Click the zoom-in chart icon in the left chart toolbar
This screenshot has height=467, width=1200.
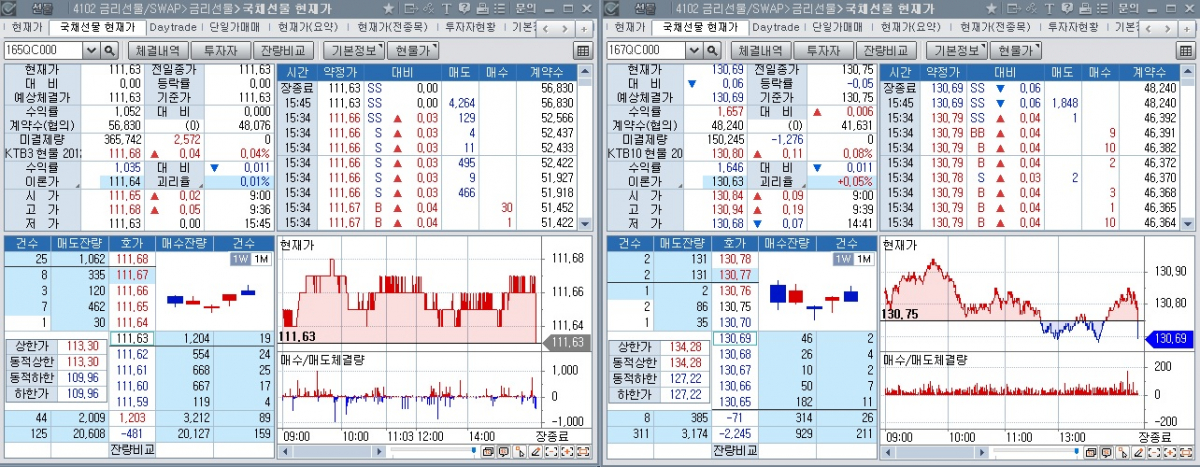click(567, 452)
